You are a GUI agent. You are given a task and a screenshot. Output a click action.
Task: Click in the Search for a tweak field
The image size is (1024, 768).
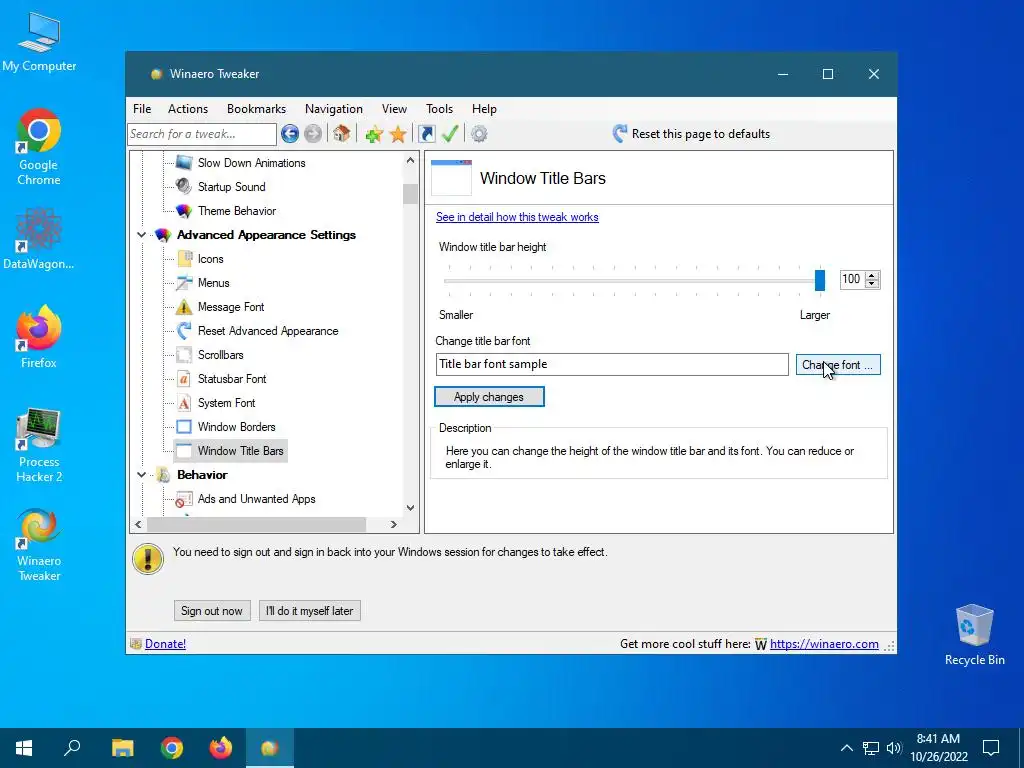[x=202, y=134]
